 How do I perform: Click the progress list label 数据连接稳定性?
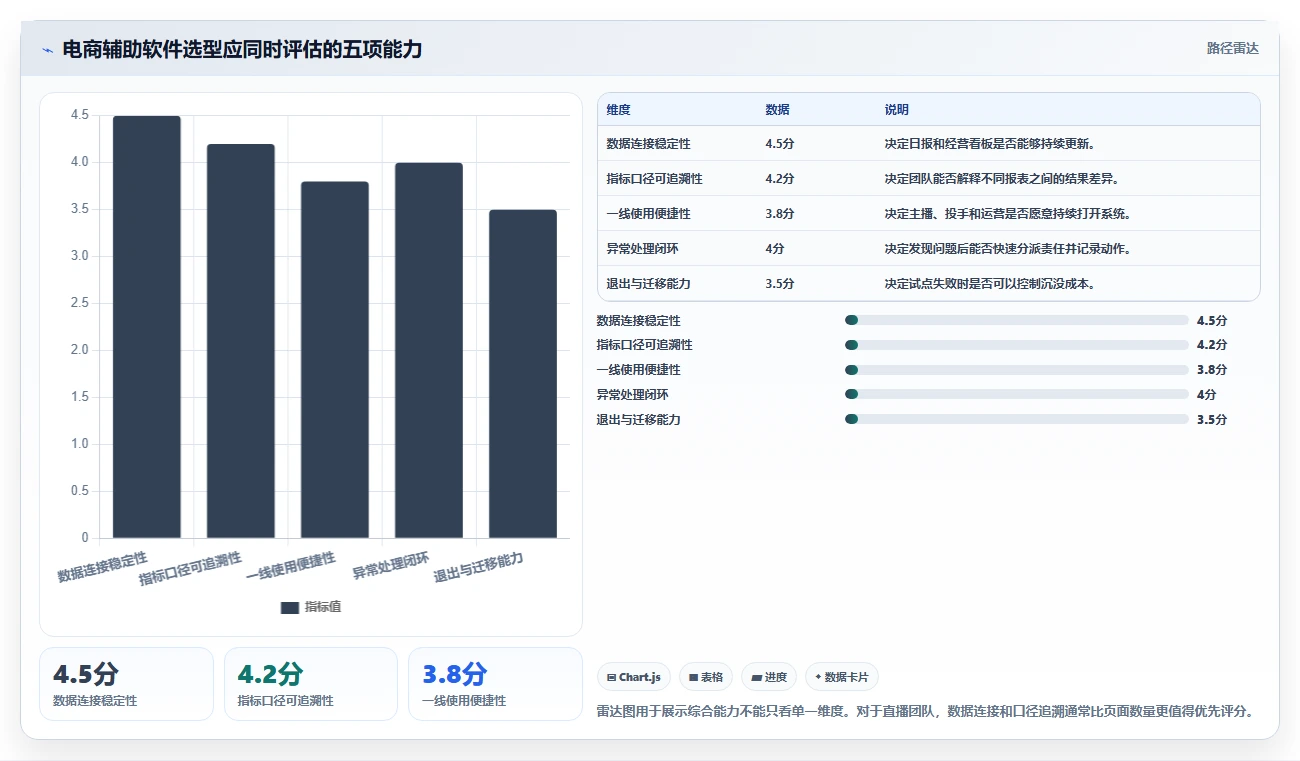coord(638,320)
